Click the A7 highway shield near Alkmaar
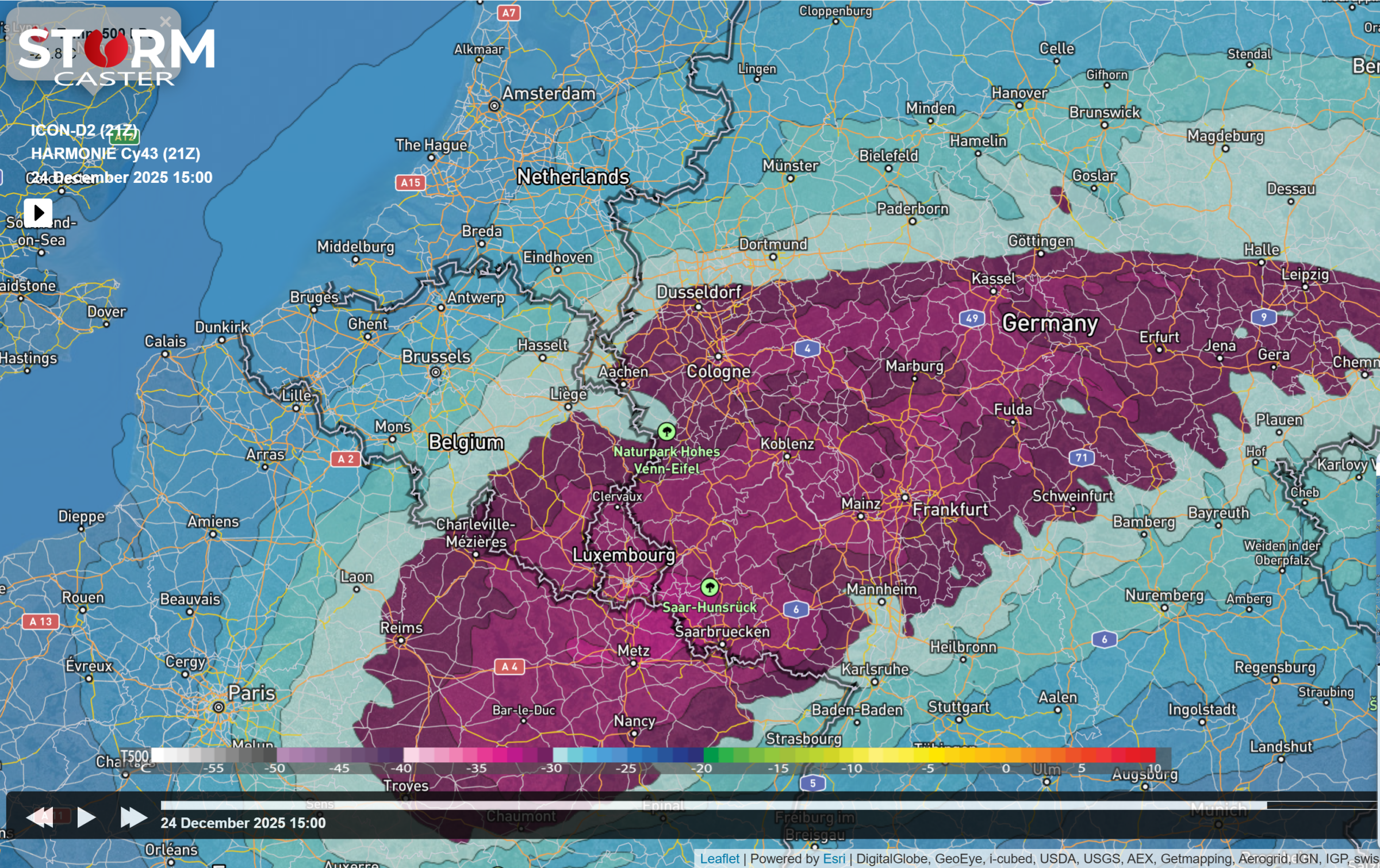This screenshot has height=868, width=1380. coord(509,13)
